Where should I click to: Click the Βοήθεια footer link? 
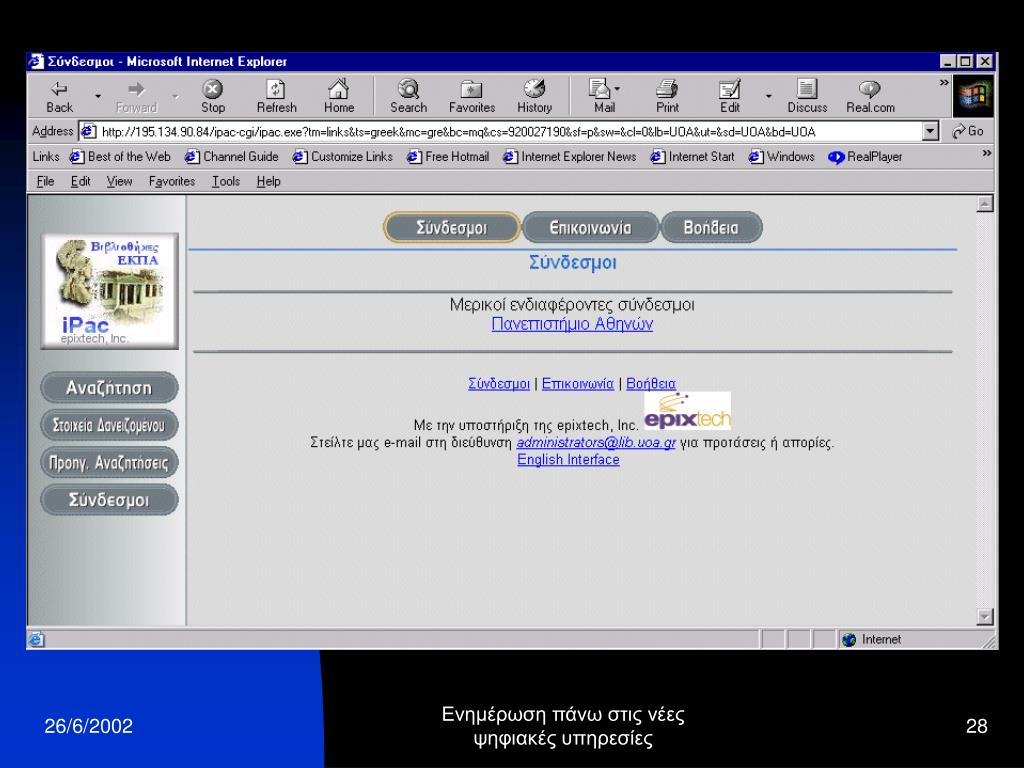pos(651,383)
